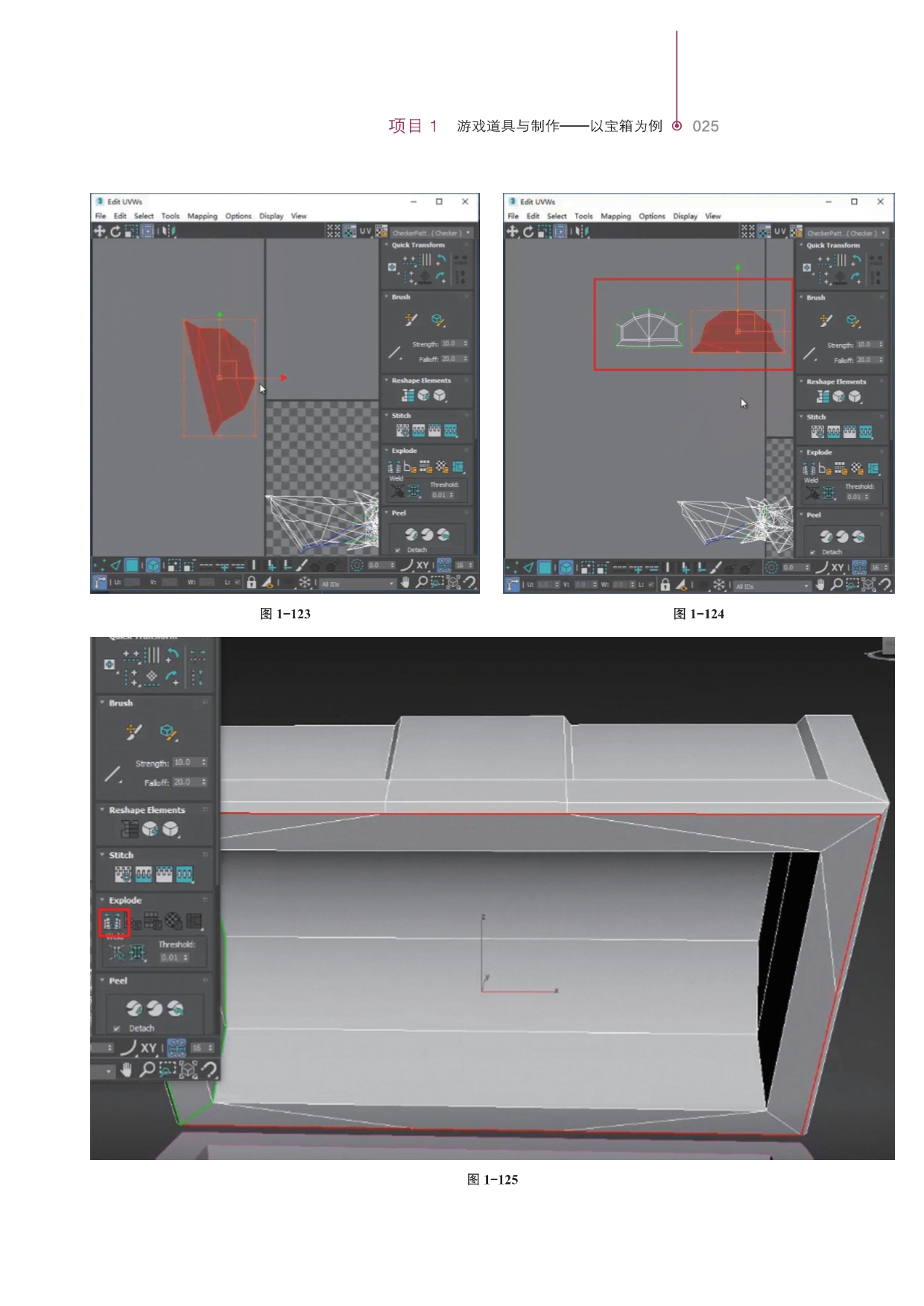
Task: Click Lock Selection padlock icon in Figure 1-124
Action: [665, 585]
